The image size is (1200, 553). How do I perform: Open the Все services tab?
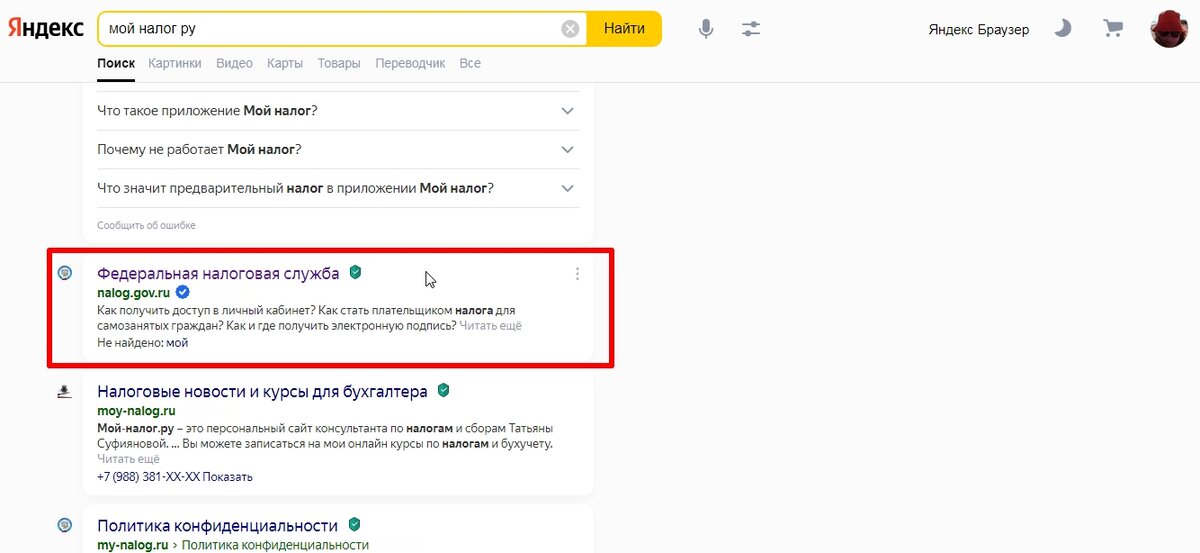tap(470, 63)
